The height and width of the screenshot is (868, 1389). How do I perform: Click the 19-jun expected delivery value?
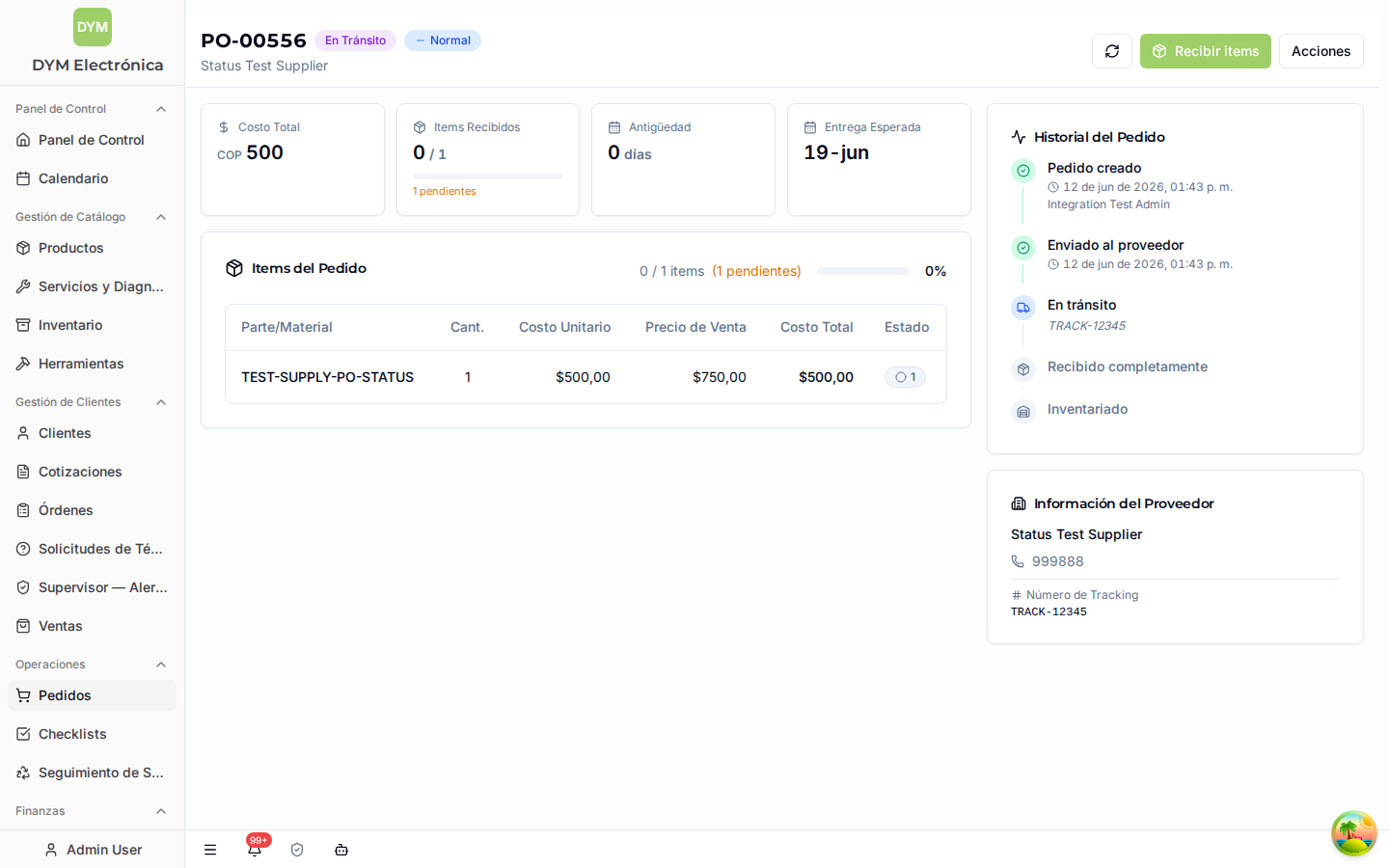[x=836, y=152]
